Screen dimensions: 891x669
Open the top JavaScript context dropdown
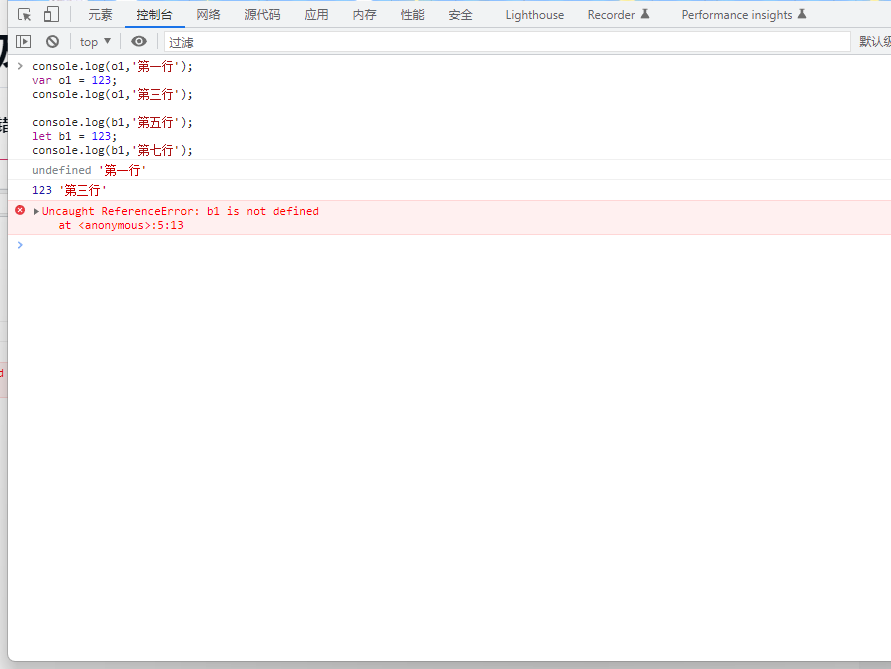[95, 41]
